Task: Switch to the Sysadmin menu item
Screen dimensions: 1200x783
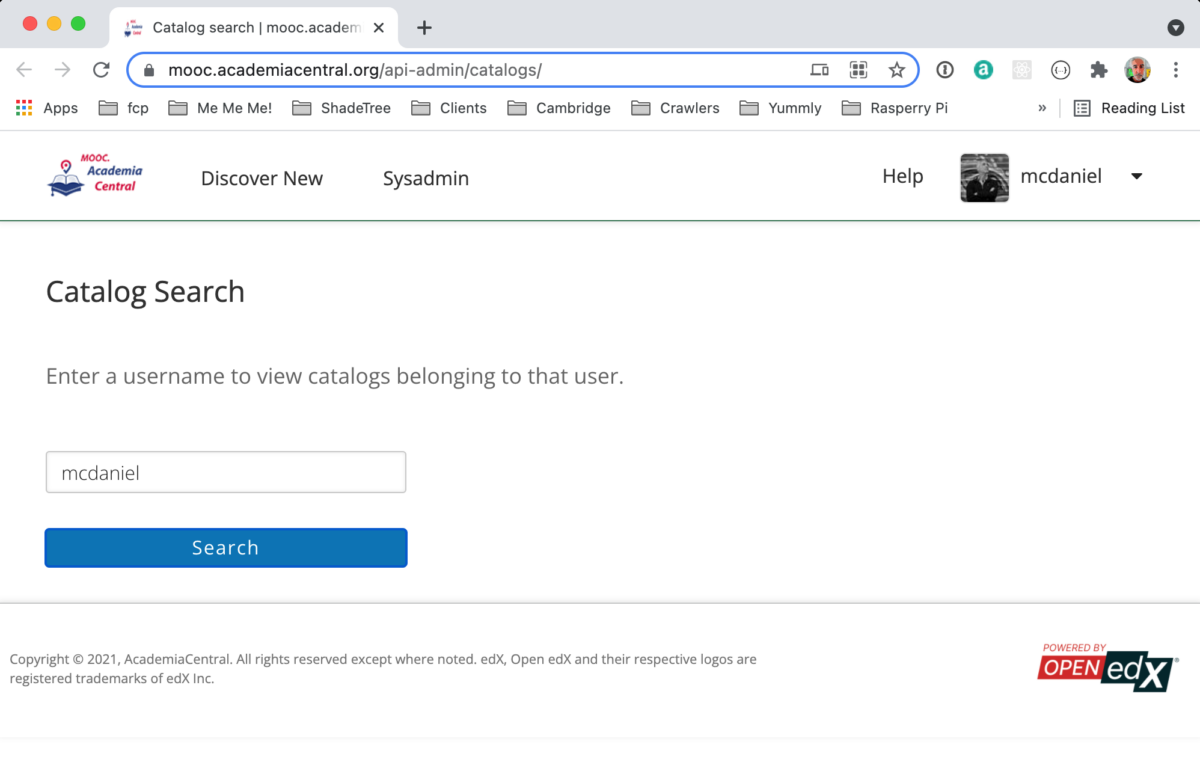Action: [x=425, y=178]
